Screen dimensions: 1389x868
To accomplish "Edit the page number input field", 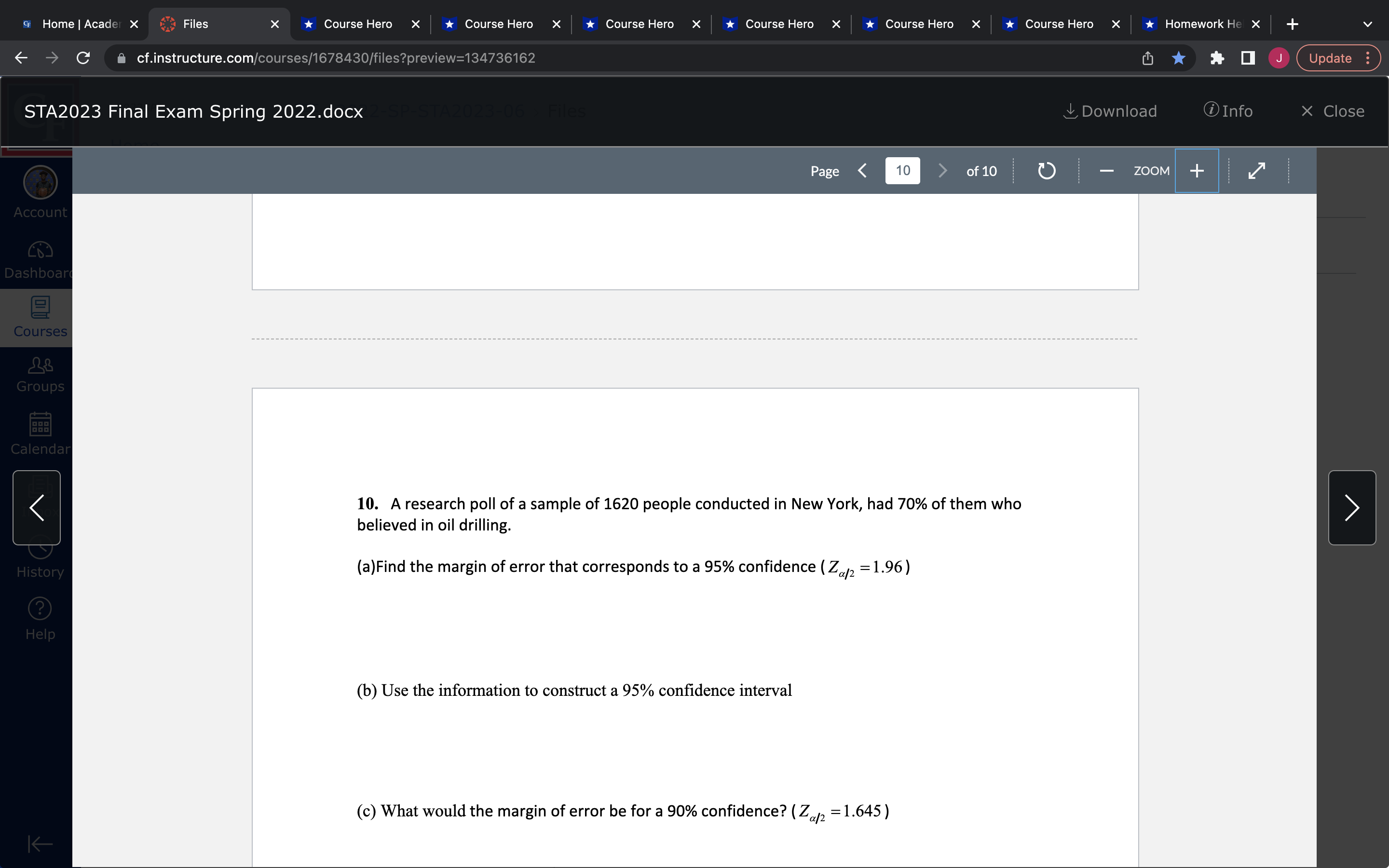I will tap(902, 170).
